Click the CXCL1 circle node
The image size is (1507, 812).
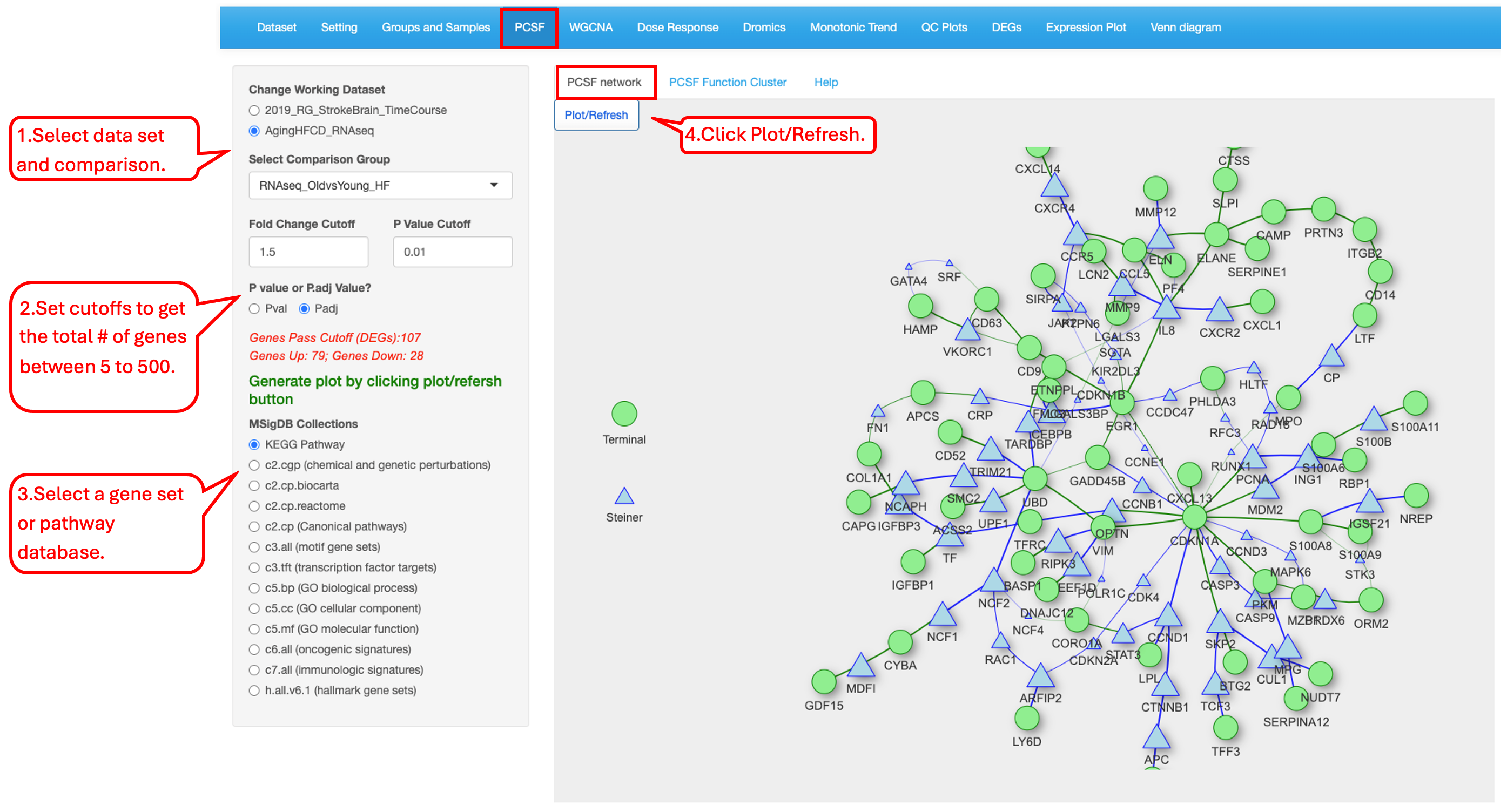click(x=1262, y=302)
